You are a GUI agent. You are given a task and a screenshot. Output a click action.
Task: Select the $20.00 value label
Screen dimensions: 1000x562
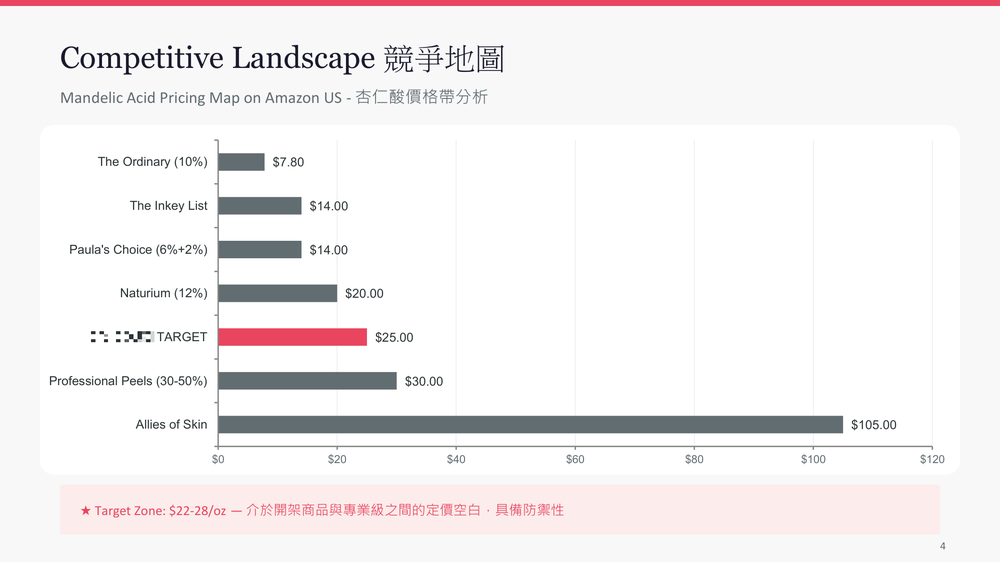coord(364,293)
